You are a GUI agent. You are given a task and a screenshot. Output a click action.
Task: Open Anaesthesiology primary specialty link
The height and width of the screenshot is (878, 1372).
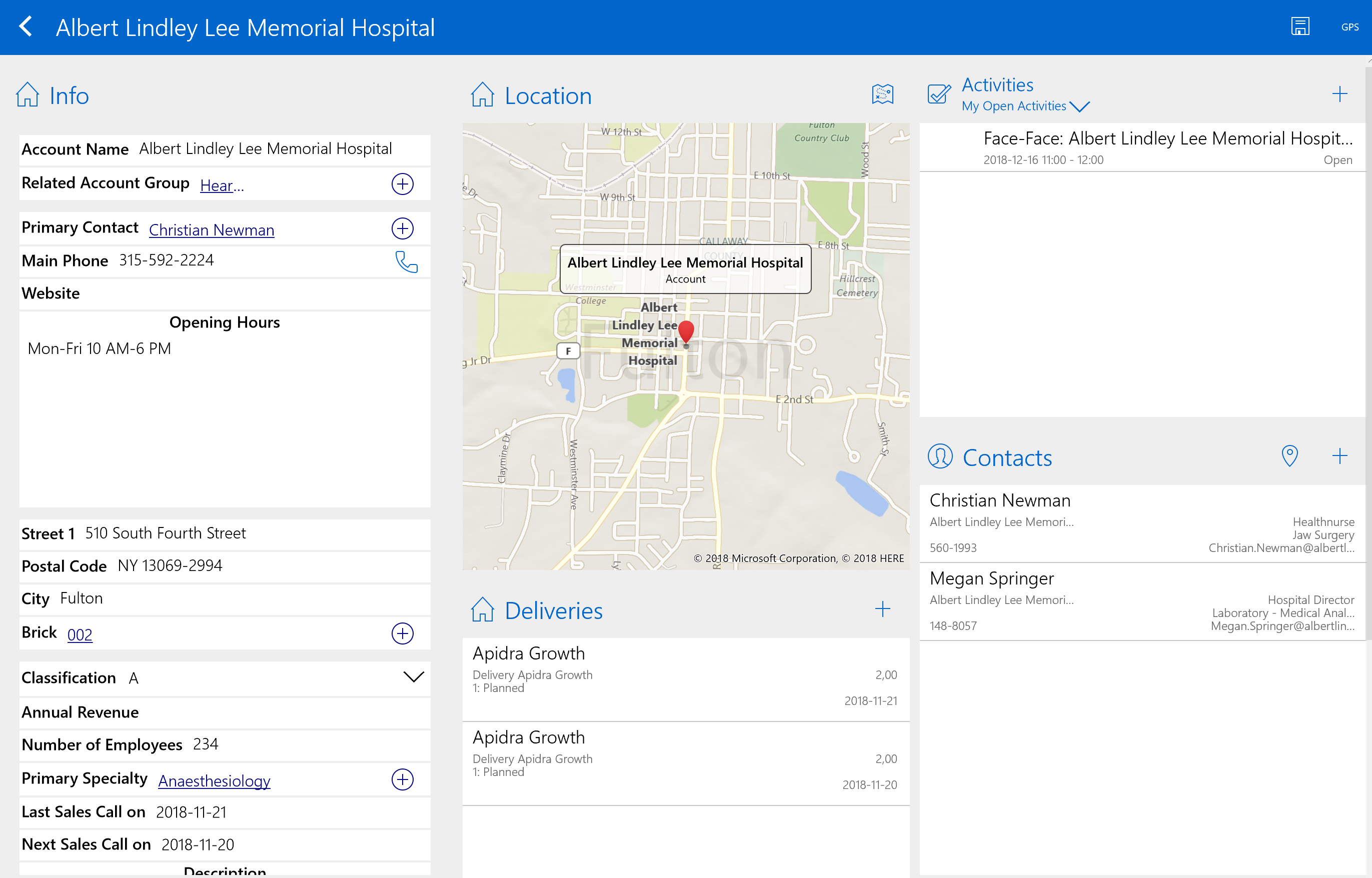tap(215, 781)
